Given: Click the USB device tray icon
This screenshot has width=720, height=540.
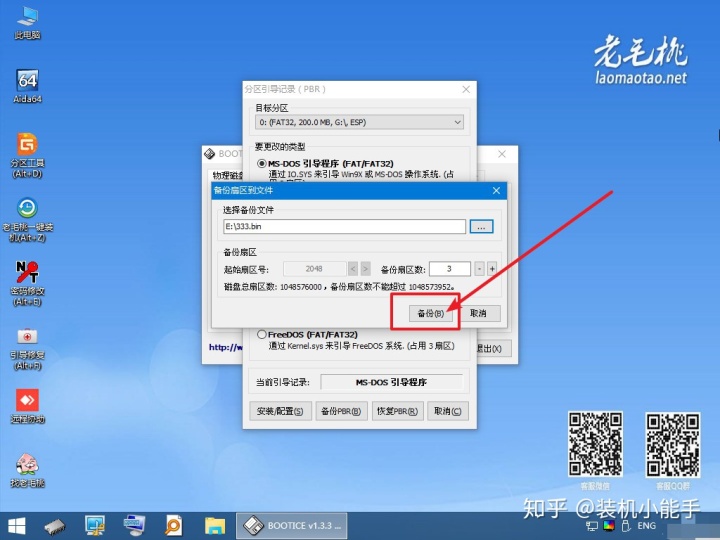Looking at the screenshot, I should (625, 526).
